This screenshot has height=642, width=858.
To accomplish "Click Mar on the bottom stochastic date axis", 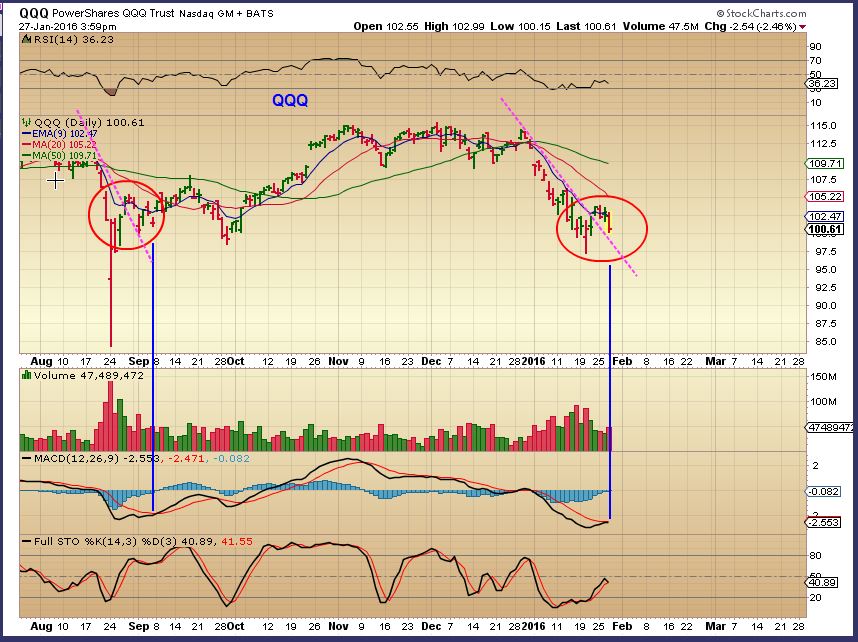I will pyautogui.click(x=715, y=626).
